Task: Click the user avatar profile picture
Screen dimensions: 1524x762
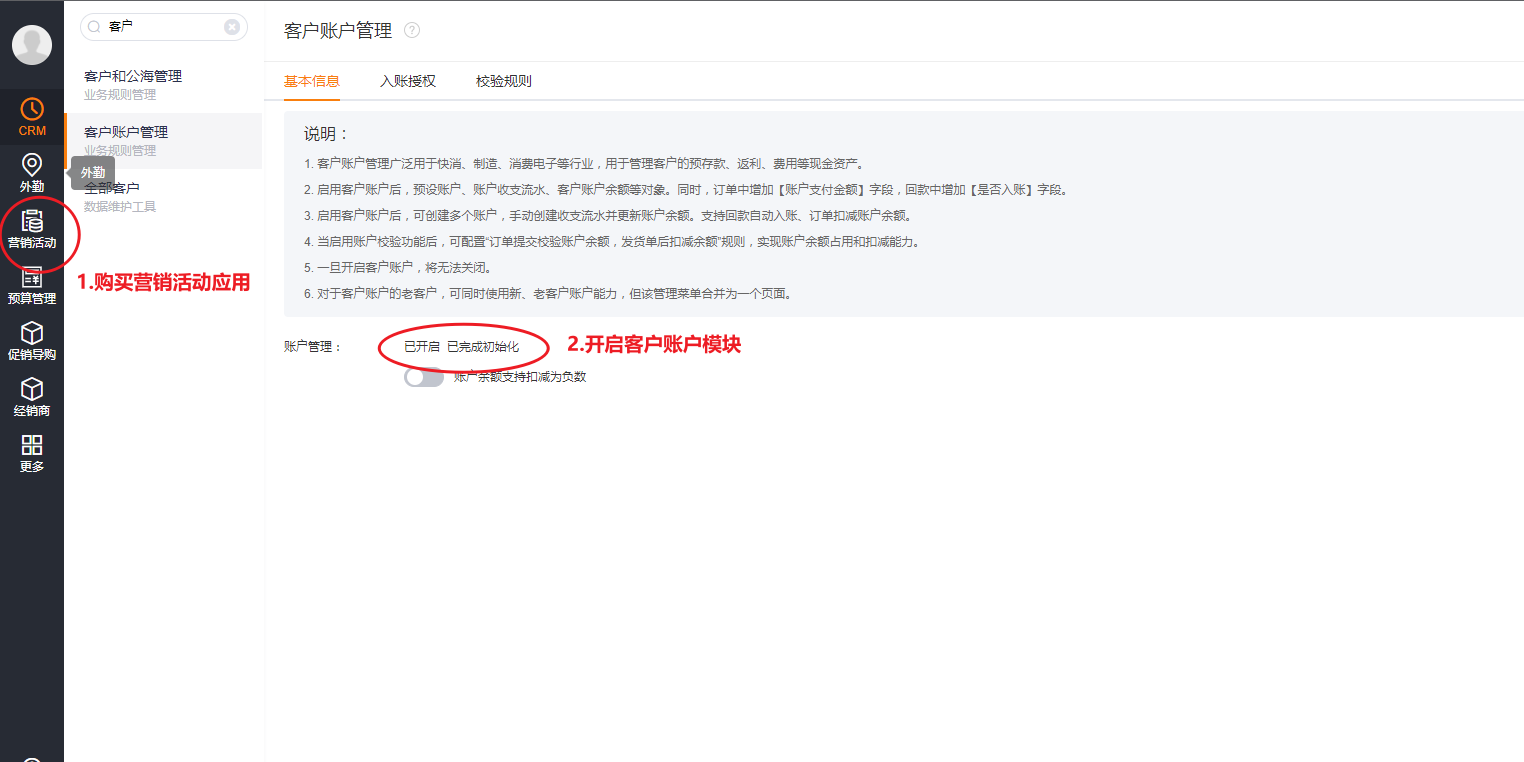Action: [32, 45]
